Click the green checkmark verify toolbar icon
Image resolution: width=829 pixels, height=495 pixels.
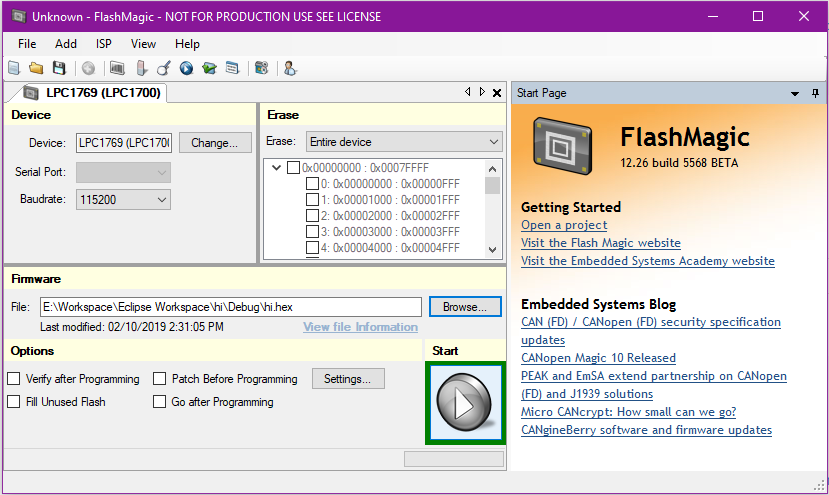(x=209, y=68)
